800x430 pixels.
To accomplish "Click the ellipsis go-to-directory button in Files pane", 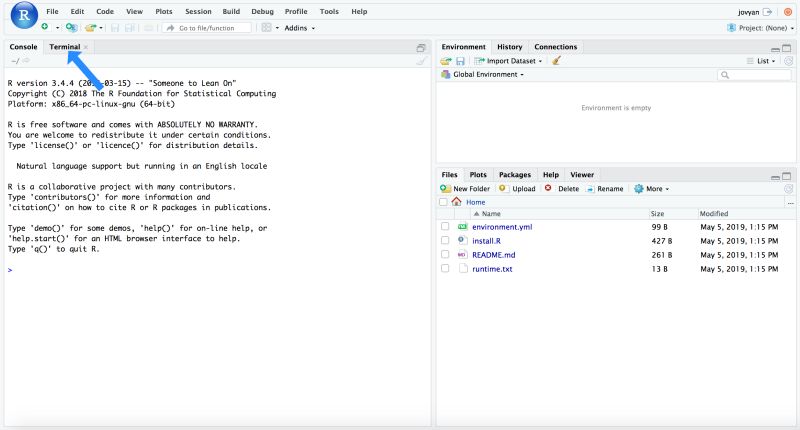I will pyautogui.click(x=790, y=203).
